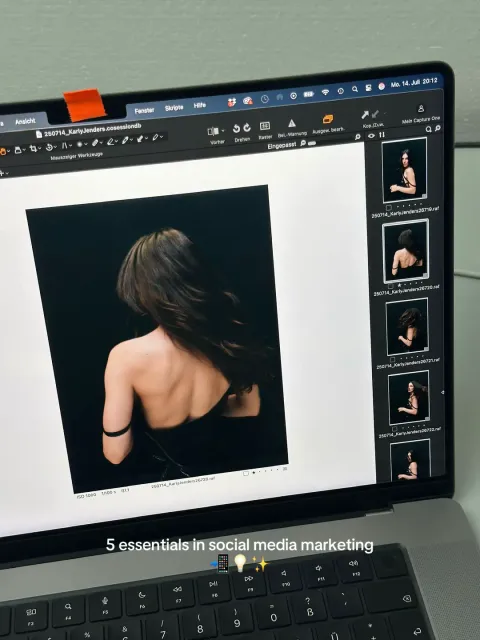480x640 pixels.
Task: Expand the eyedropper picker tool dropdown chevron
Action: tap(131, 140)
